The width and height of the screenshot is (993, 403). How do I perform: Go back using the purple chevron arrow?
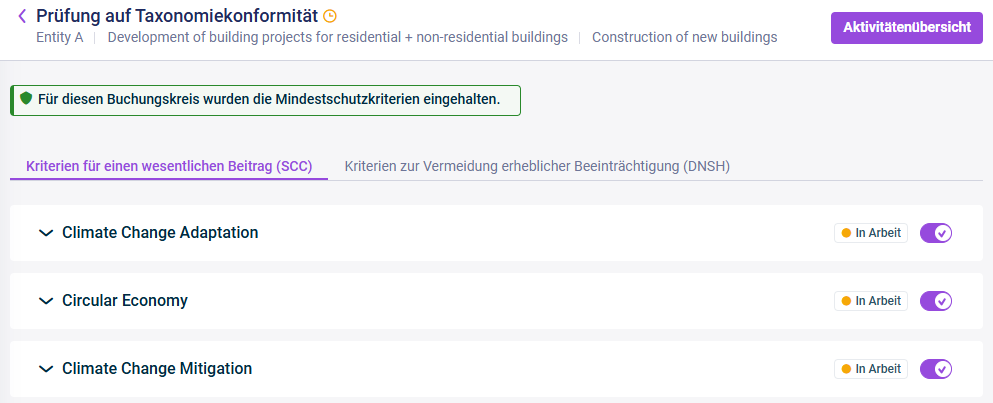pos(23,16)
